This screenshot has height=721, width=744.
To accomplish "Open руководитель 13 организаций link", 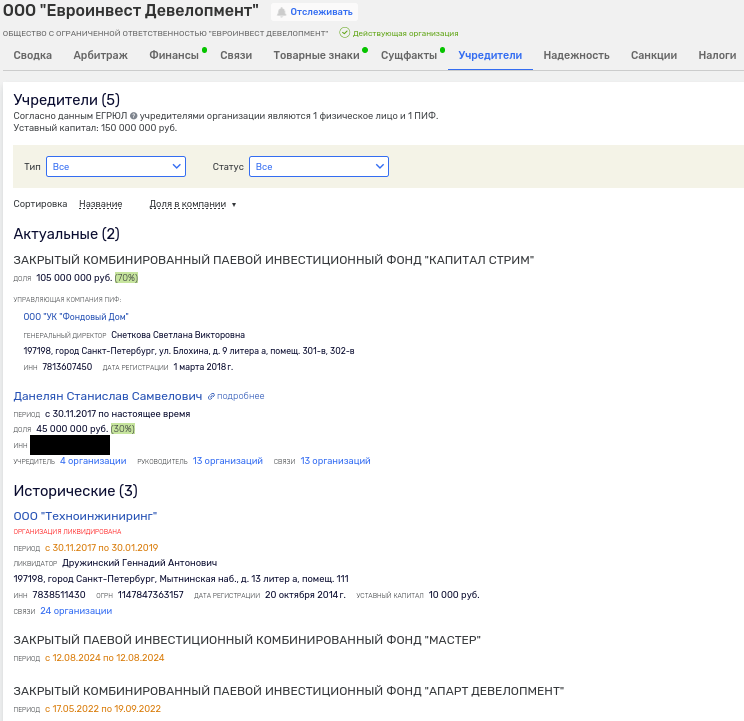I will 228,461.
